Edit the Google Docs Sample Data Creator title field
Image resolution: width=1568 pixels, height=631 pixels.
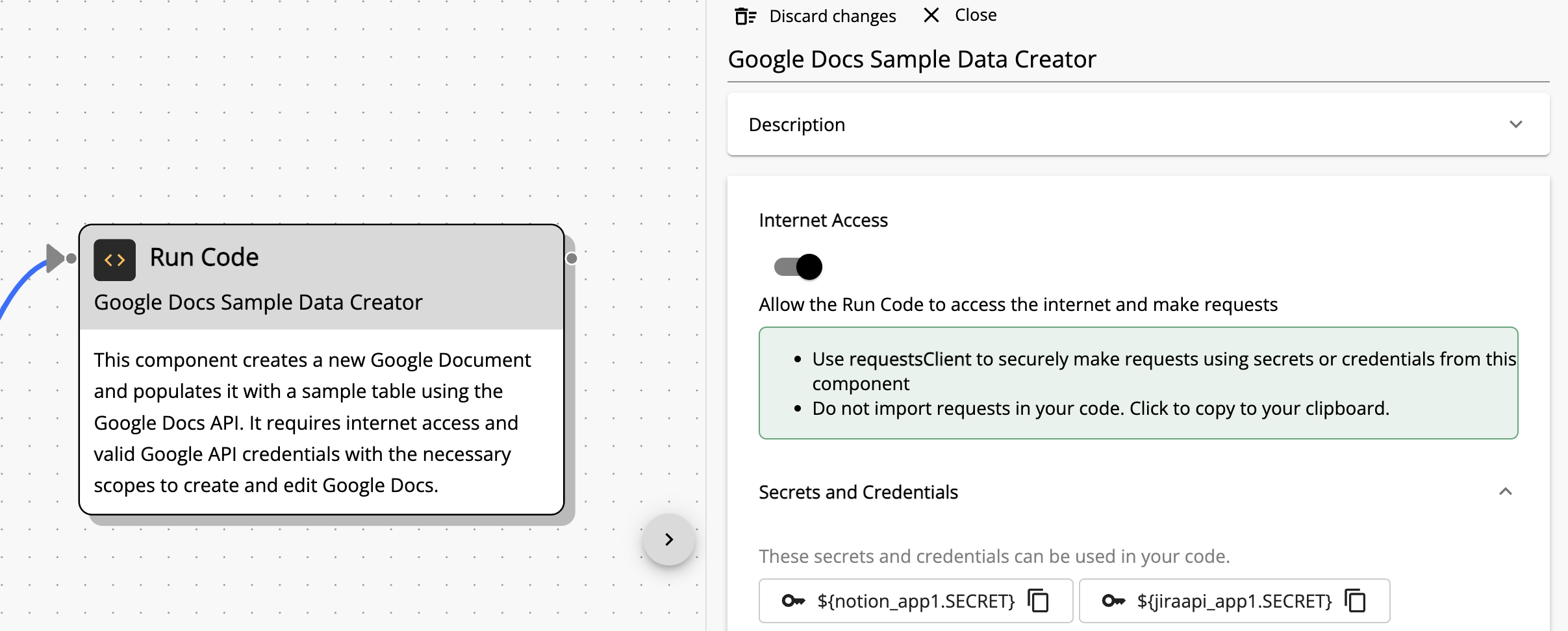point(1138,60)
